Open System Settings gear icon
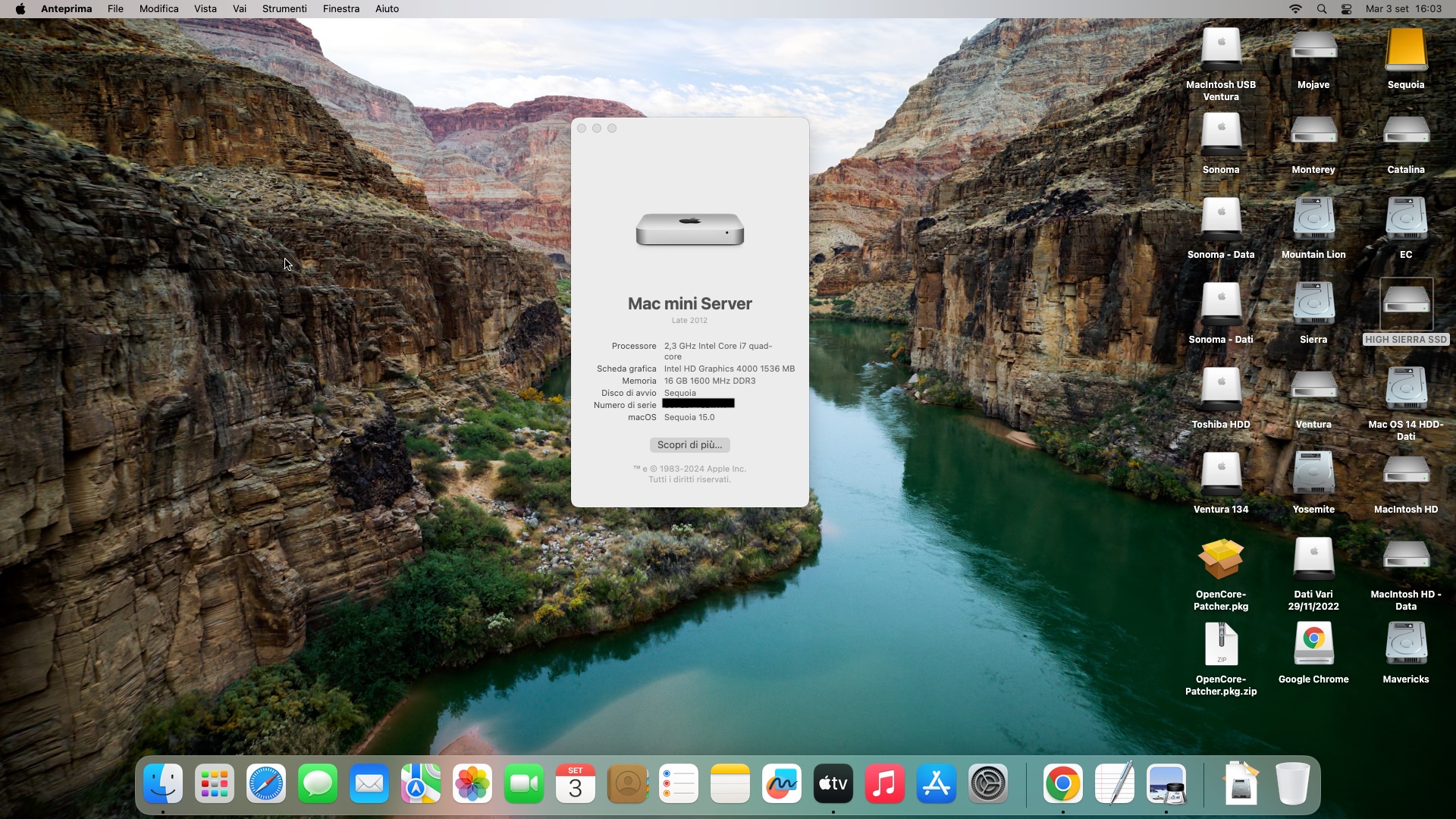The image size is (1456, 819). click(x=988, y=783)
